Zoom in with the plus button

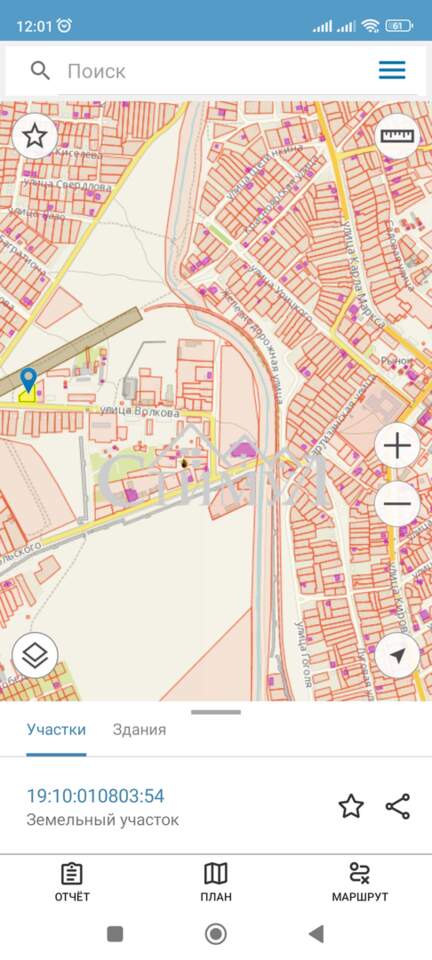click(x=397, y=446)
